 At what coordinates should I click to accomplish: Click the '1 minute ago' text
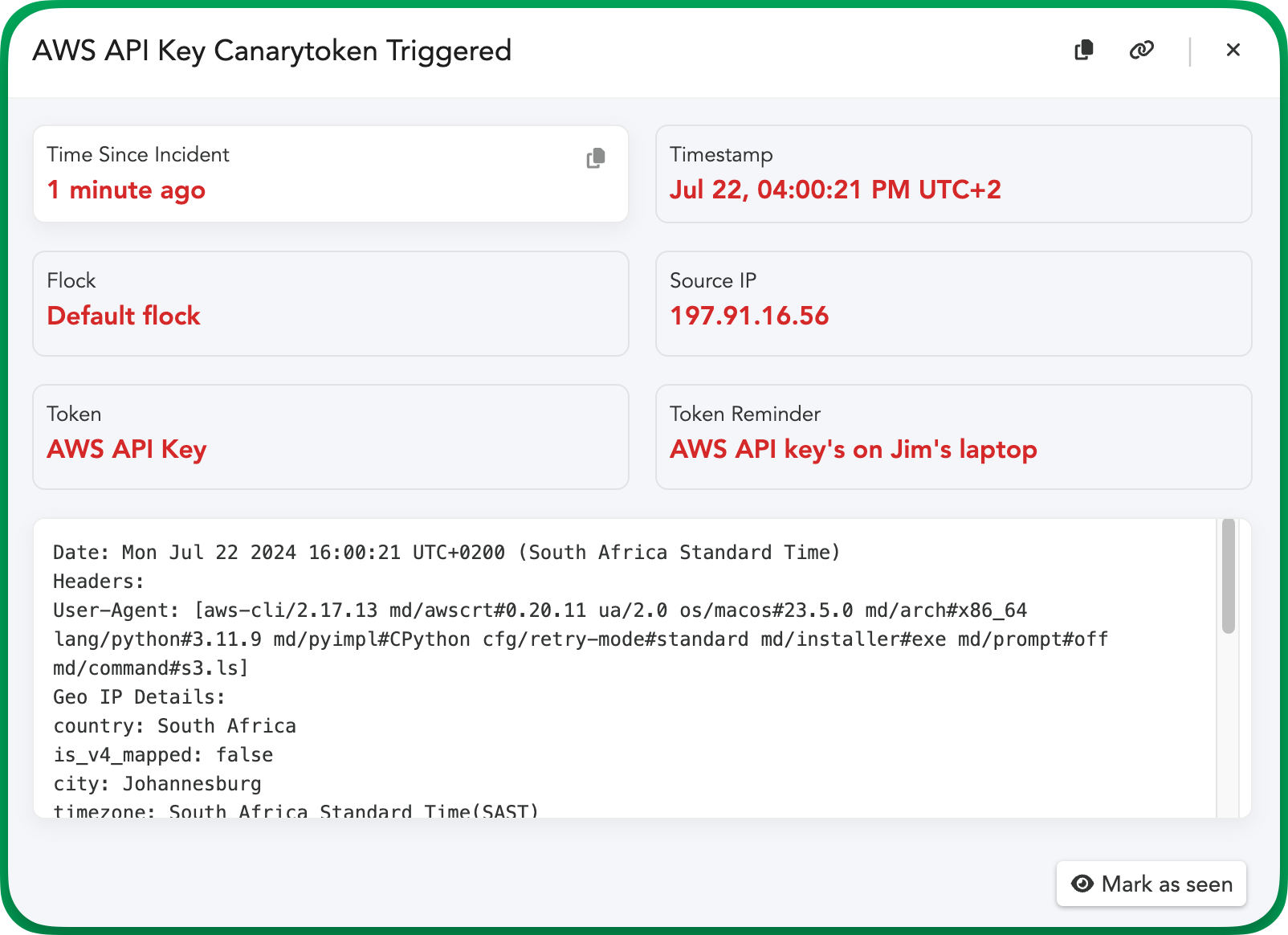coord(126,190)
